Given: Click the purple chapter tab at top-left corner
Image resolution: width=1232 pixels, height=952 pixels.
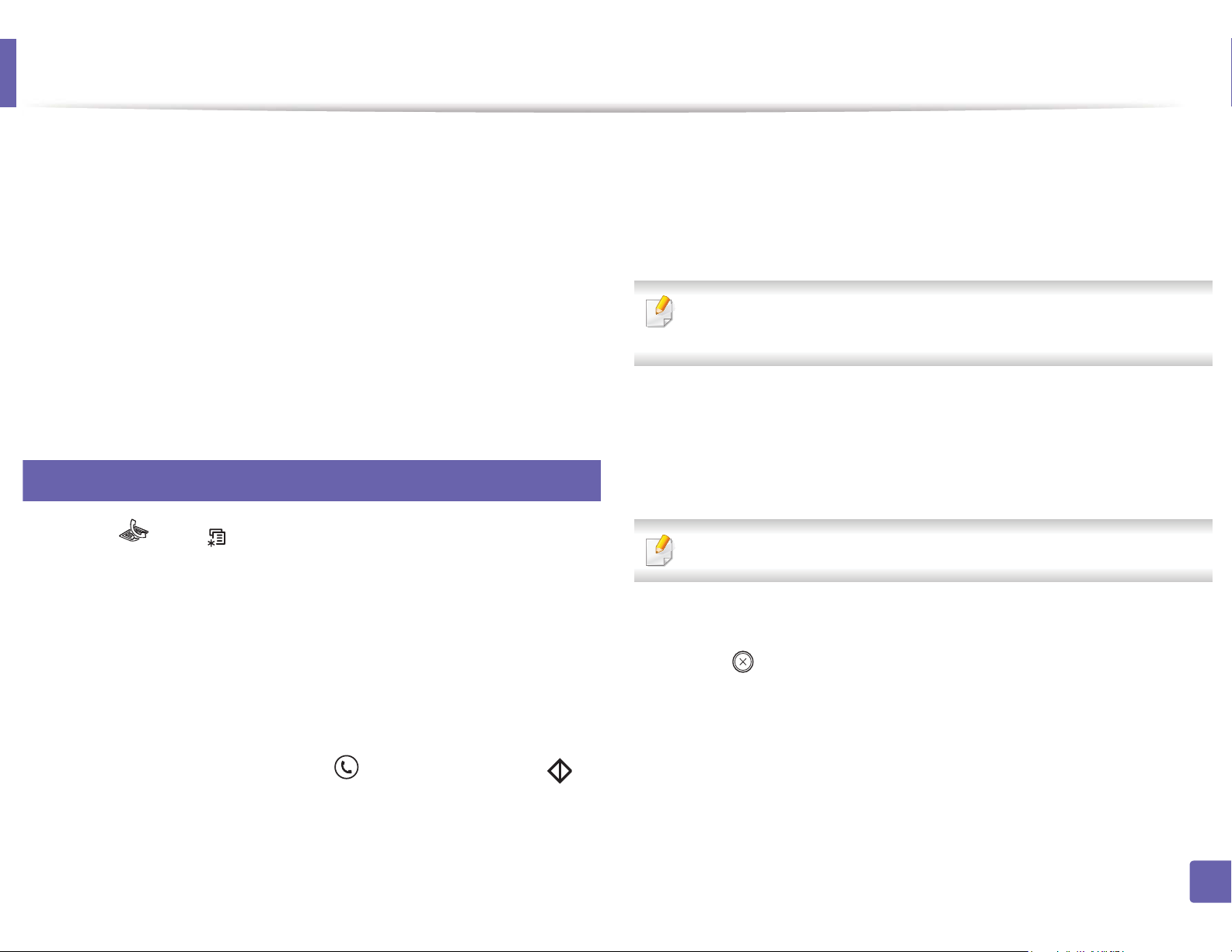Looking at the screenshot, I should coord(8,73).
